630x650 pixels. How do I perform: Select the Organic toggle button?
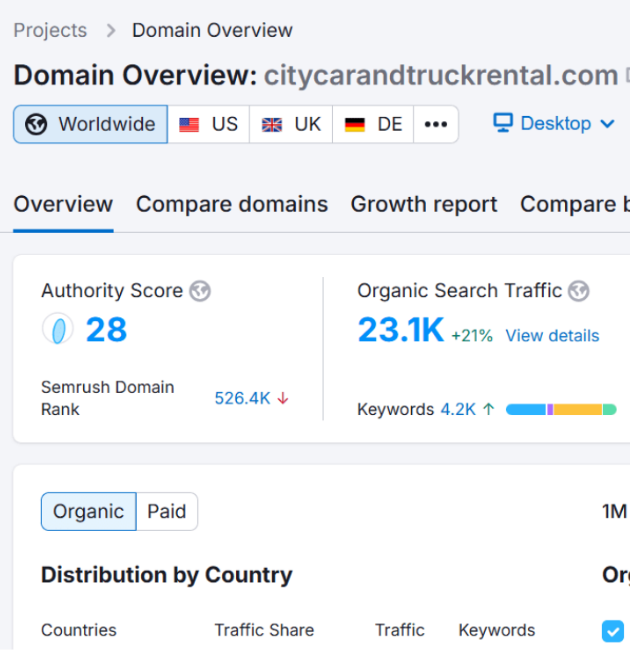click(x=89, y=512)
